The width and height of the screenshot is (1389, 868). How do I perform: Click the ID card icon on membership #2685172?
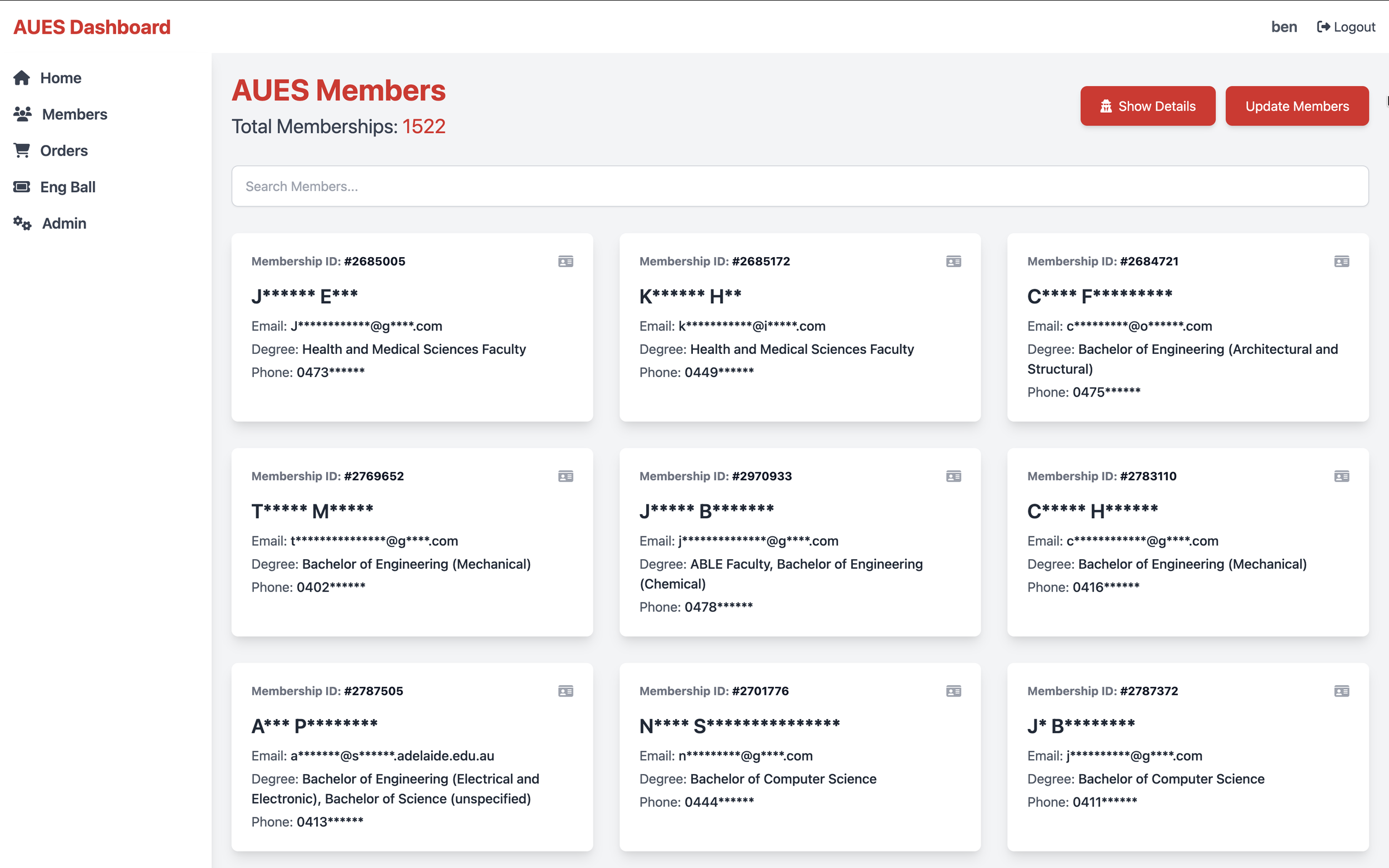[x=953, y=262]
